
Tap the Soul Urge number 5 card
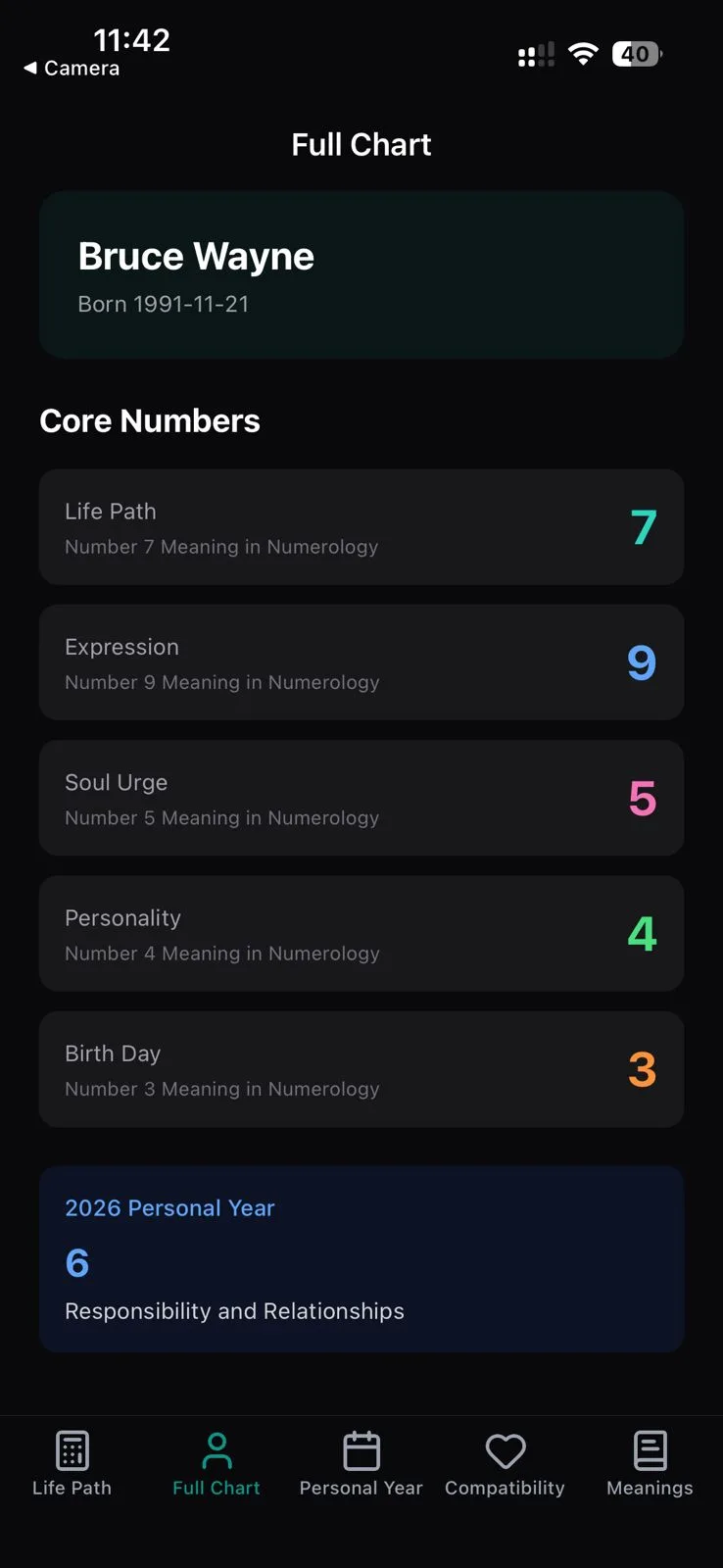point(361,798)
